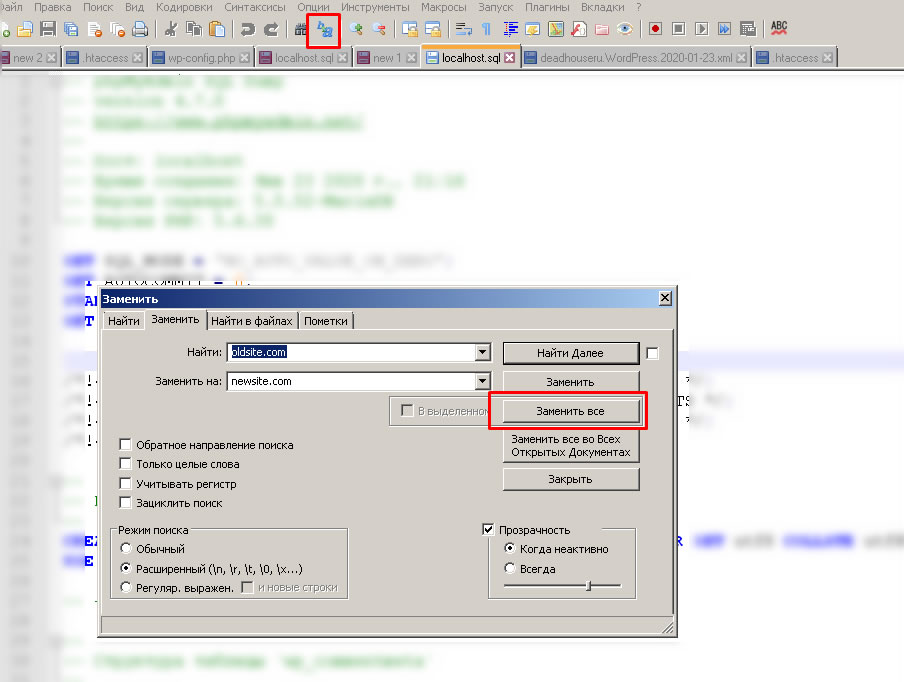
Task: Switch to the Пометки dialog tab
Action: [x=326, y=321]
